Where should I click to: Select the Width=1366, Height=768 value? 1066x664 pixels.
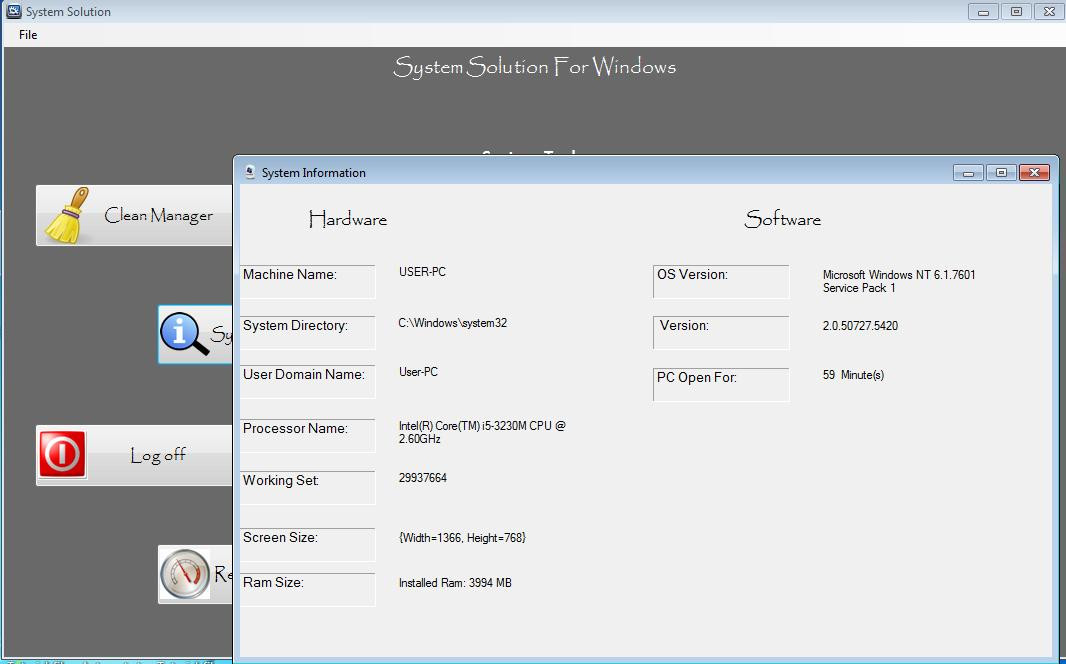pyautogui.click(x=462, y=538)
